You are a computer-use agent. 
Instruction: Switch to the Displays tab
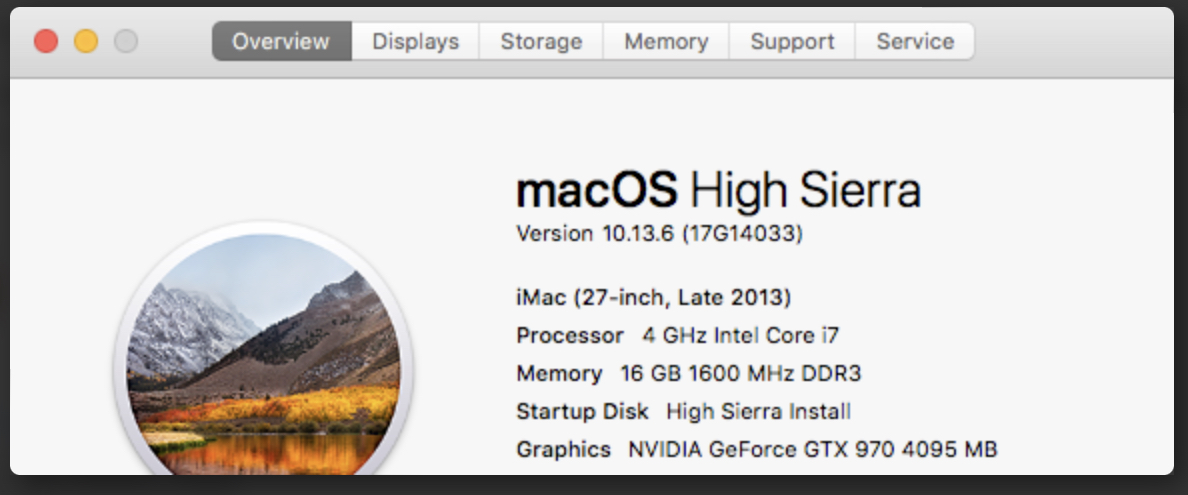pyautogui.click(x=415, y=42)
